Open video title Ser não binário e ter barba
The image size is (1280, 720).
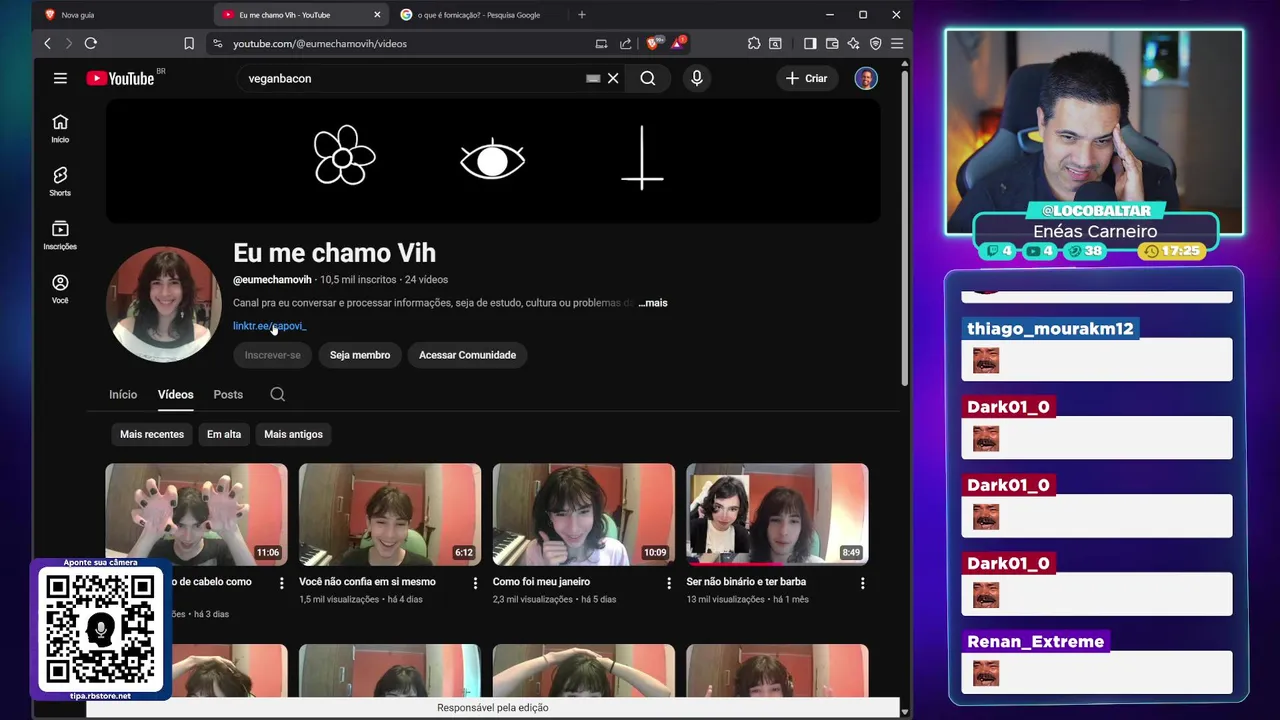click(746, 582)
